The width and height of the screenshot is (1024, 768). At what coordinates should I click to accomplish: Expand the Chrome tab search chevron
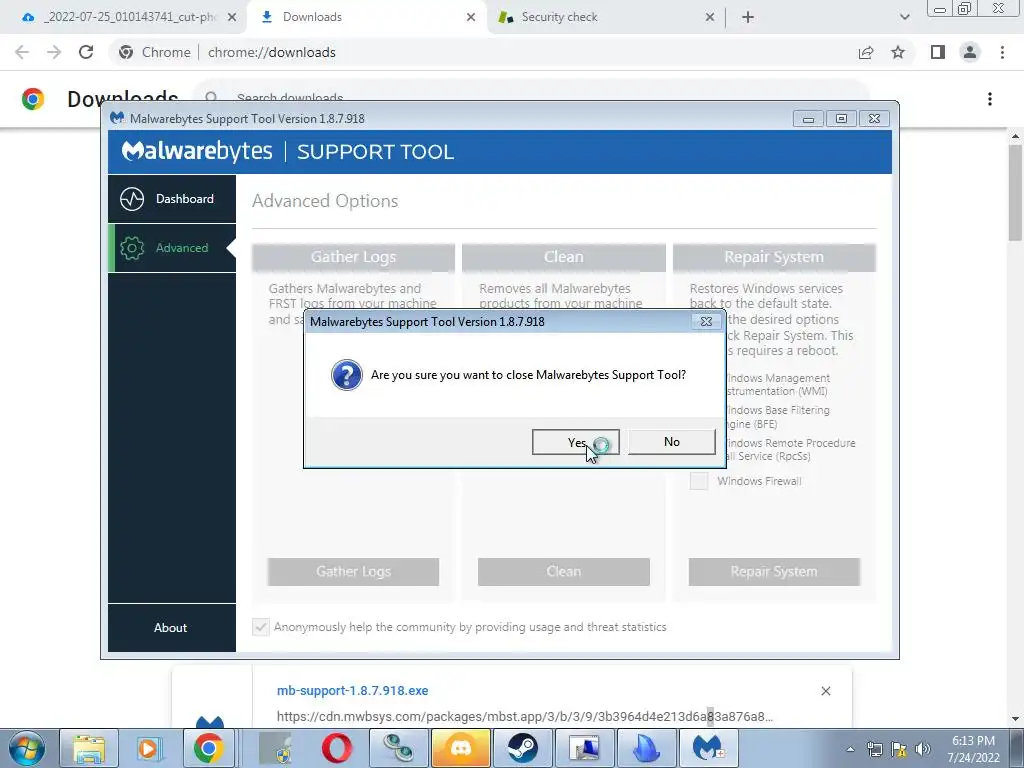tap(904, 18)
